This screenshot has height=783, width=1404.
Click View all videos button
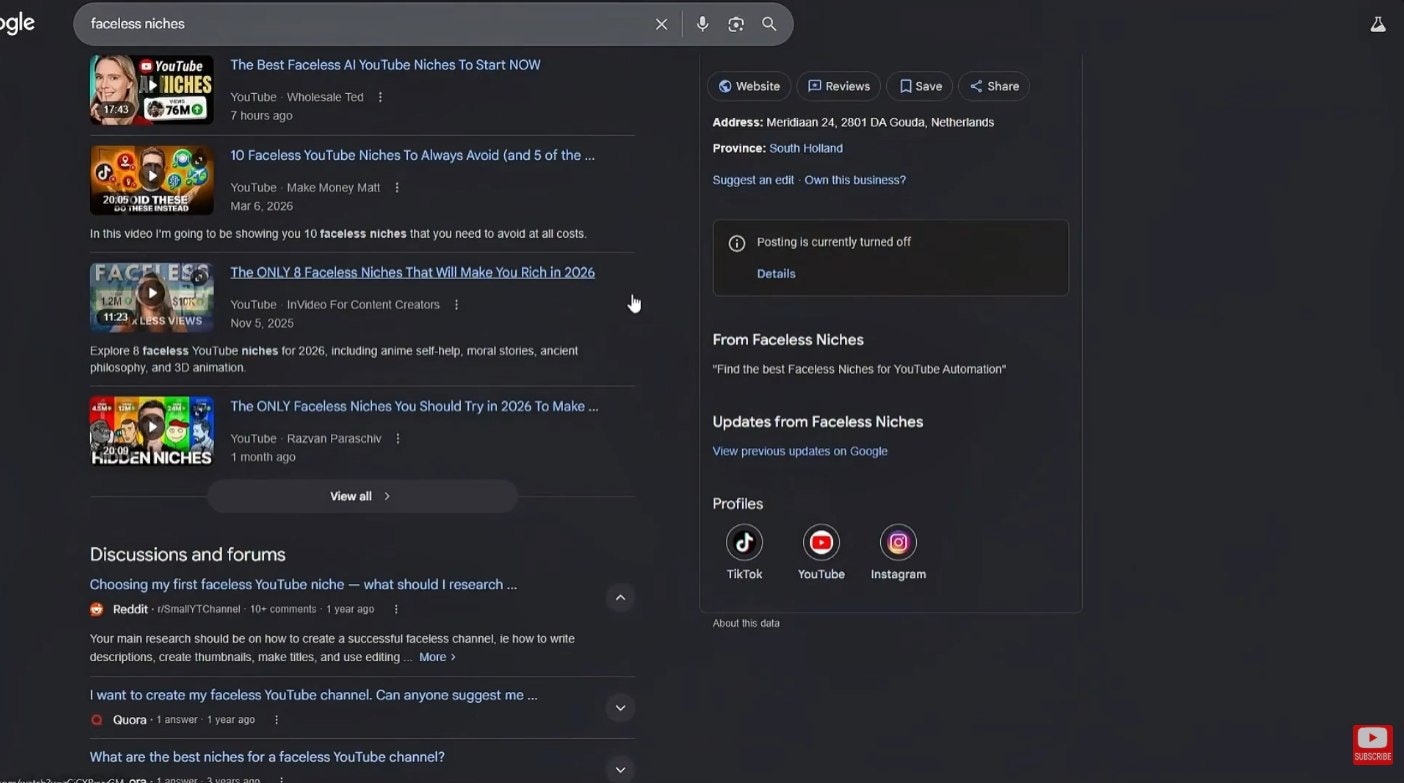point(362,496)
